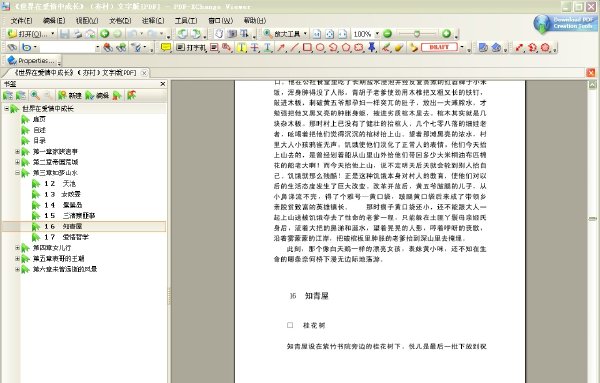Open the 注释(C) menu
Image resolution: width=600 pixels, height=383 pixels.
[x=153, y=21]
